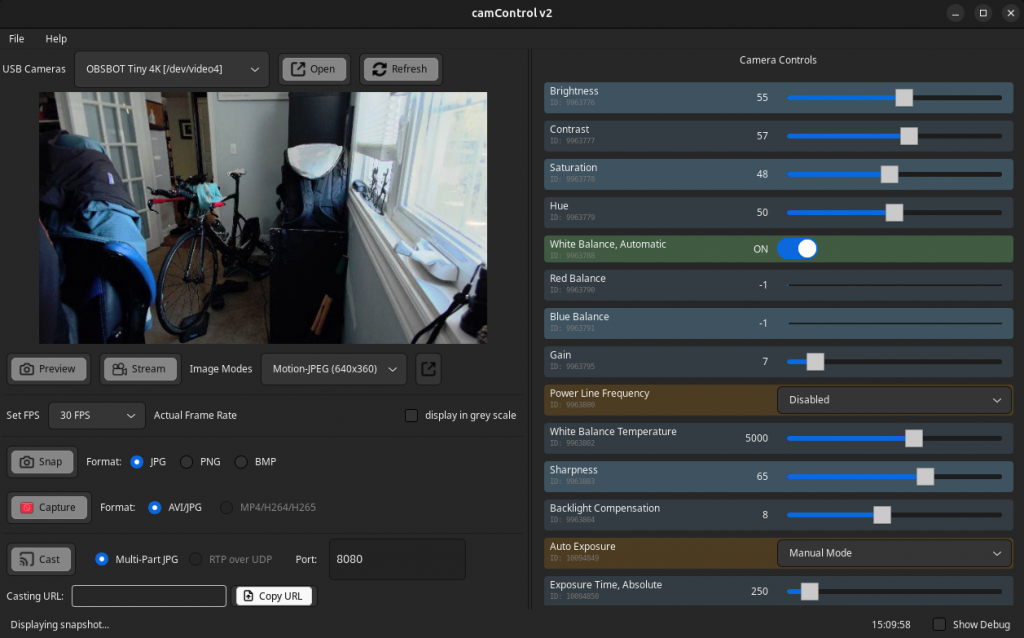Click the Open camera button icon
Screen dimensions: 1024x638
[x=297, y=69]
